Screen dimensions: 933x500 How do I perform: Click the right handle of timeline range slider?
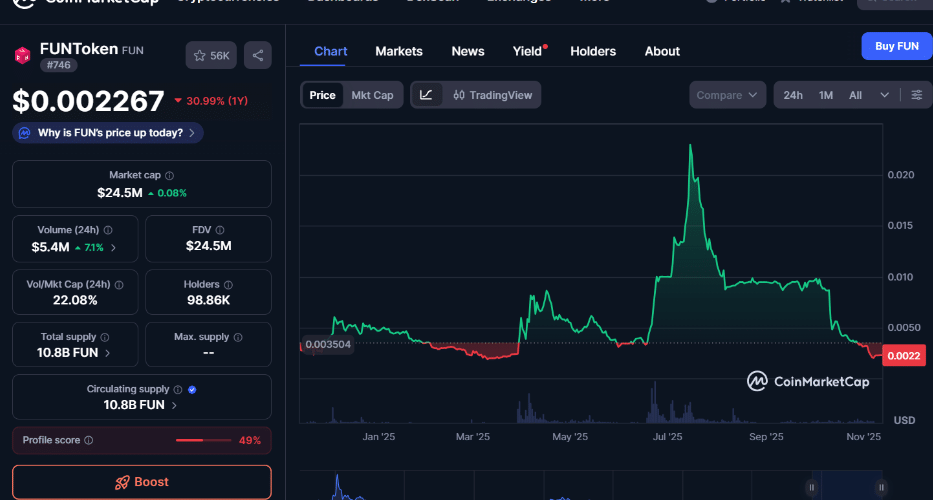[880, 485]
